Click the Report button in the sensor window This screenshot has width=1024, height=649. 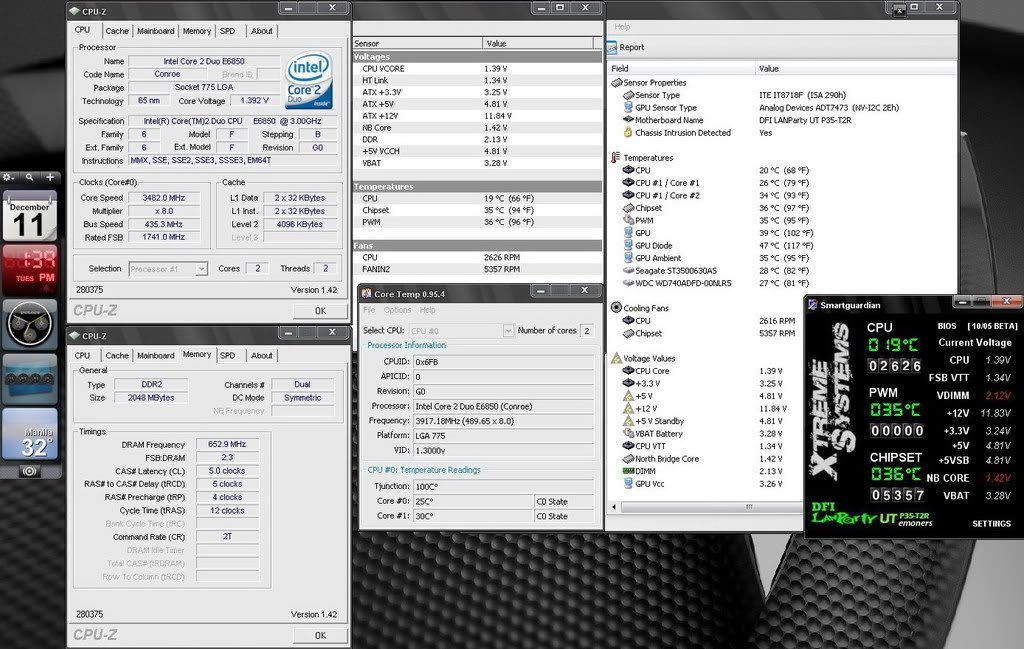click(626, 47)
